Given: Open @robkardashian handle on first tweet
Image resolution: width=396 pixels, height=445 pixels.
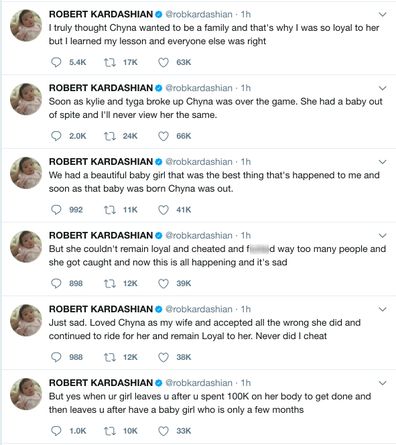Looking at the screenshot, I should coord(199,14).
